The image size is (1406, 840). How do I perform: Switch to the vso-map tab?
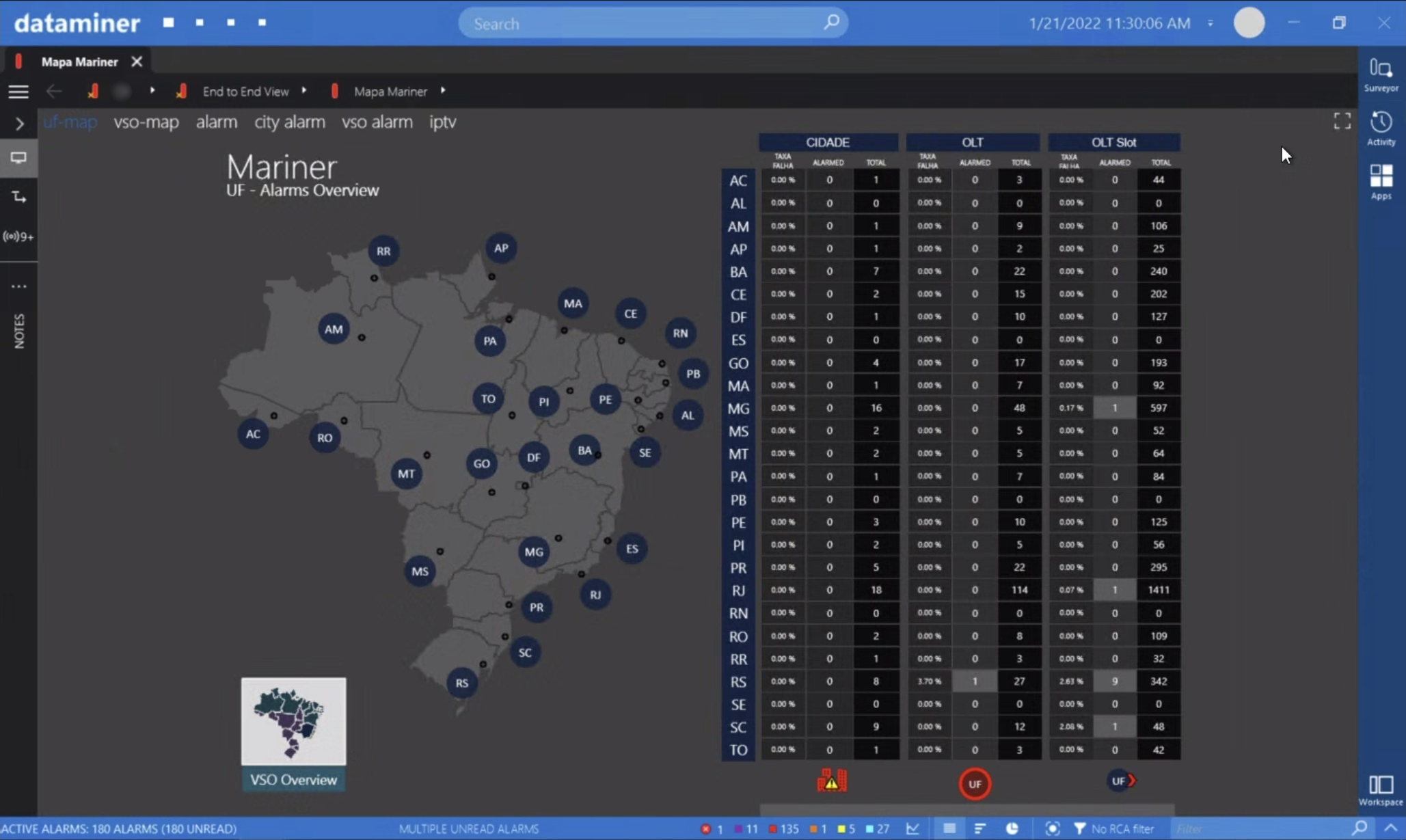[x=146, y=122]
